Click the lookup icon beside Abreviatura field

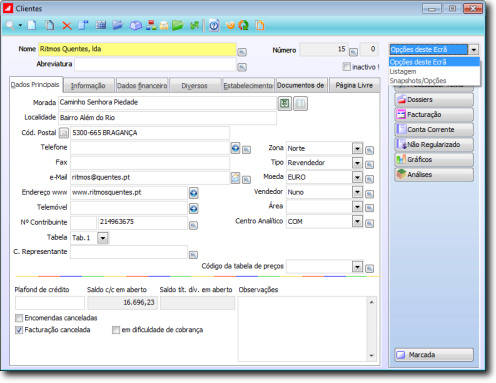tap(242, 67)
